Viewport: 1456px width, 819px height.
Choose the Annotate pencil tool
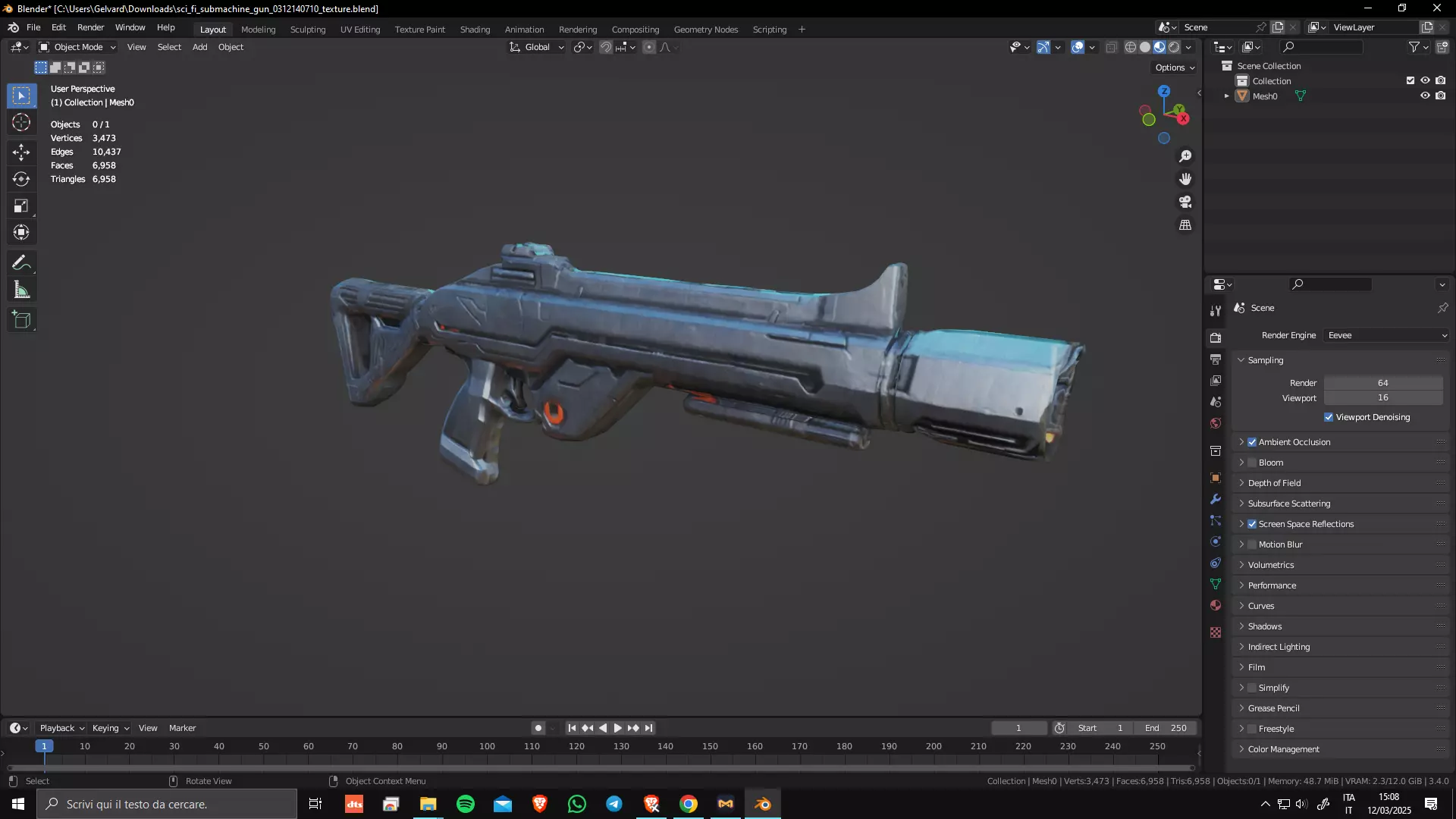[x=21, y=263]
